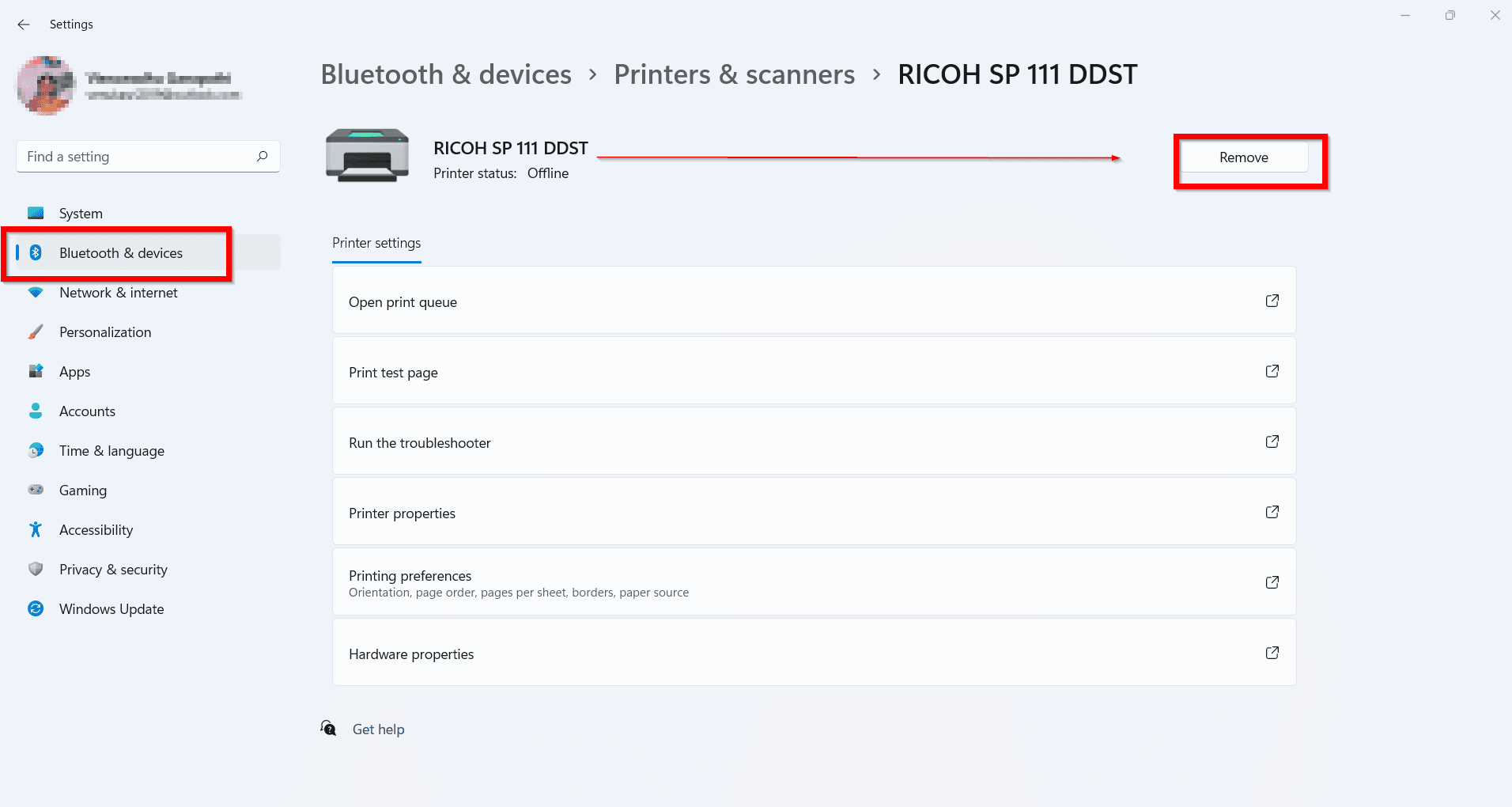Open the Get help link

(x=378, y=729)
